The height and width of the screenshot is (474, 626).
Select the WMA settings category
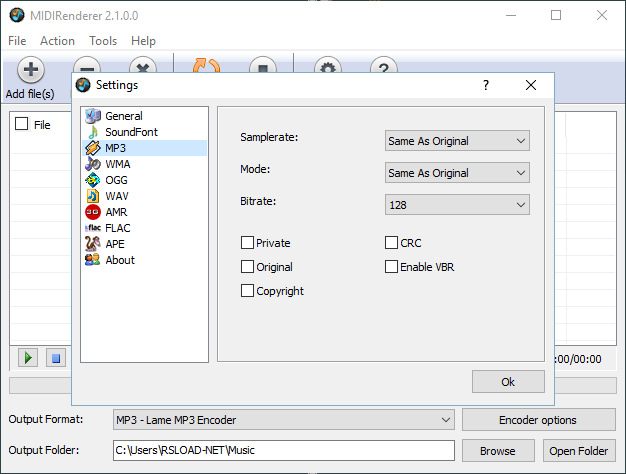coord(145,164)
